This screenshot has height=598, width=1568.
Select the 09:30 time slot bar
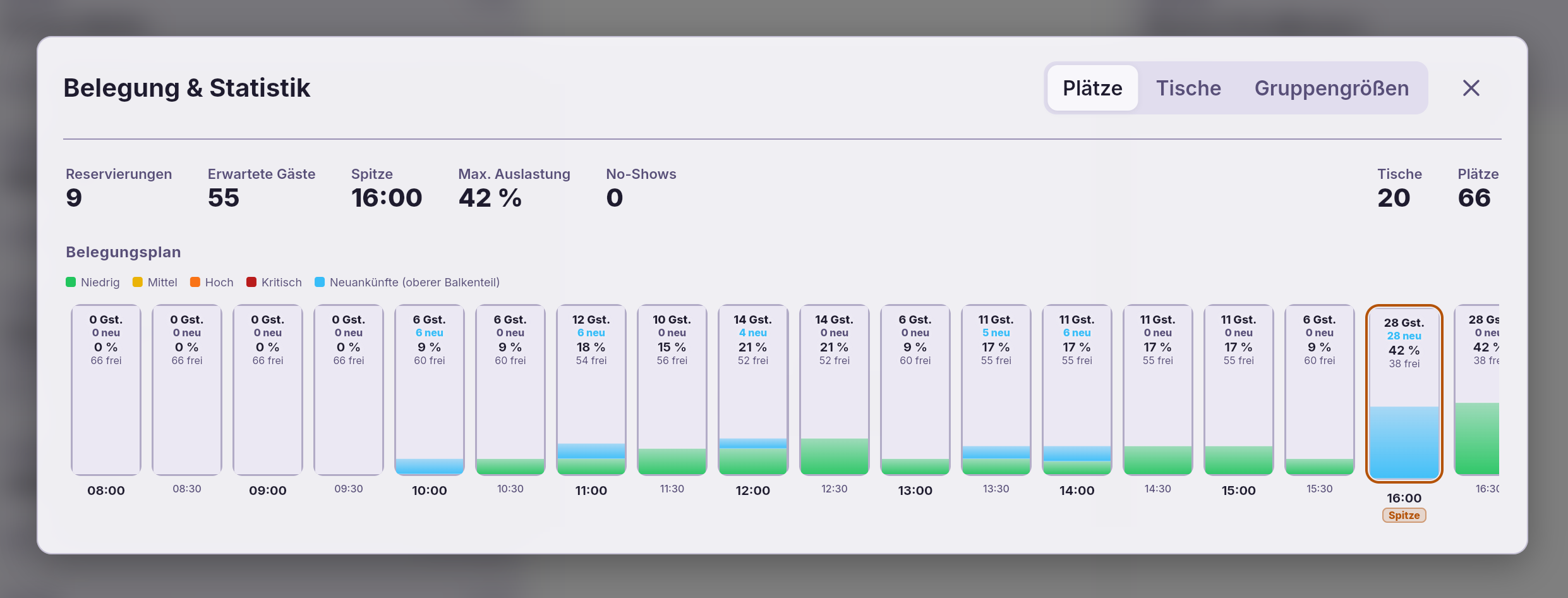[349, 390]
